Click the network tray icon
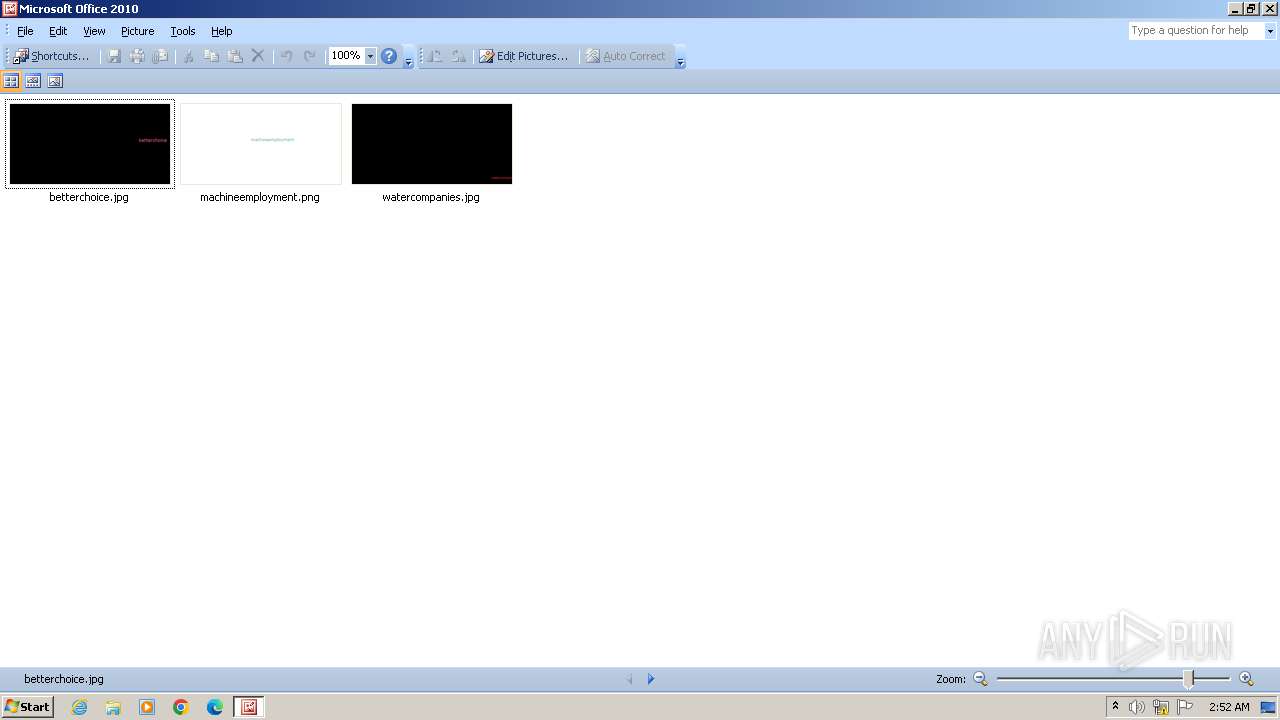Viewport: 1280px width, 720px height. pos(1161,707)
